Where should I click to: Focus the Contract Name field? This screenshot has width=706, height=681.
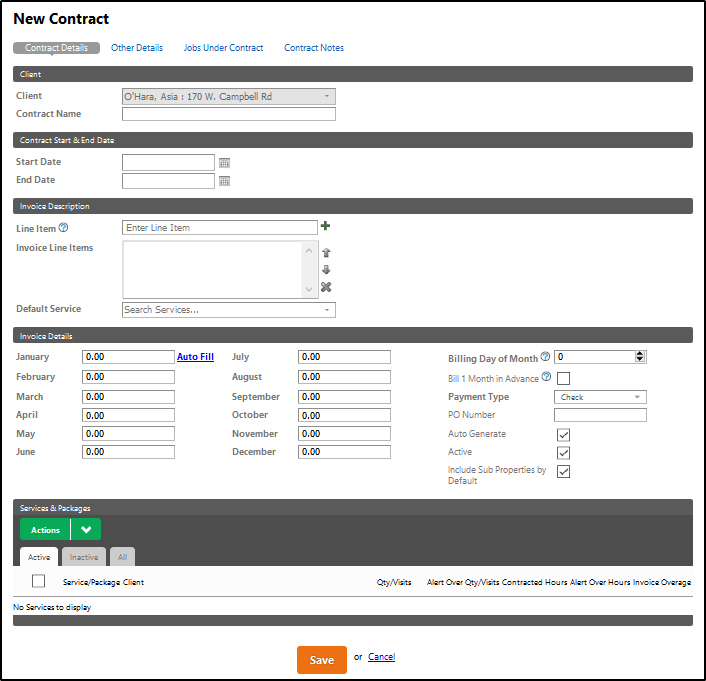[229, 114]
